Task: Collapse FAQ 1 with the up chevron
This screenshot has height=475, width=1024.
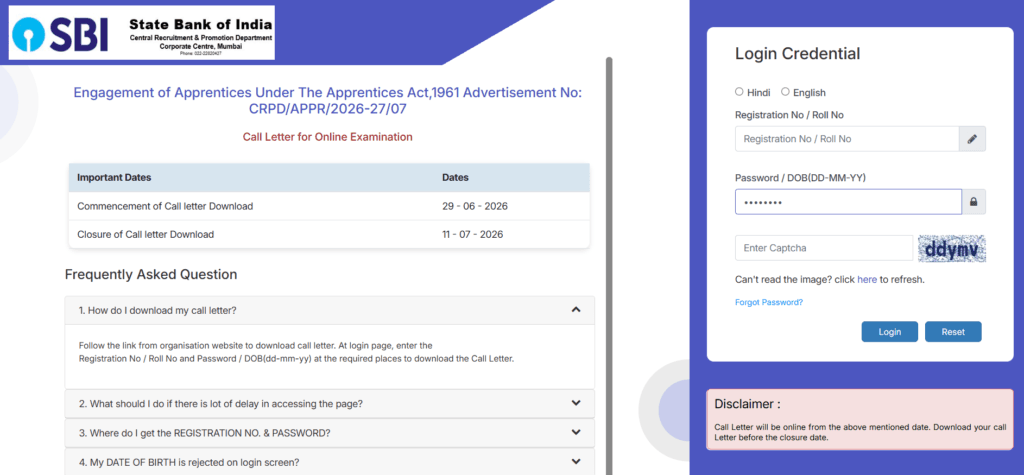Action: (575, 310)
